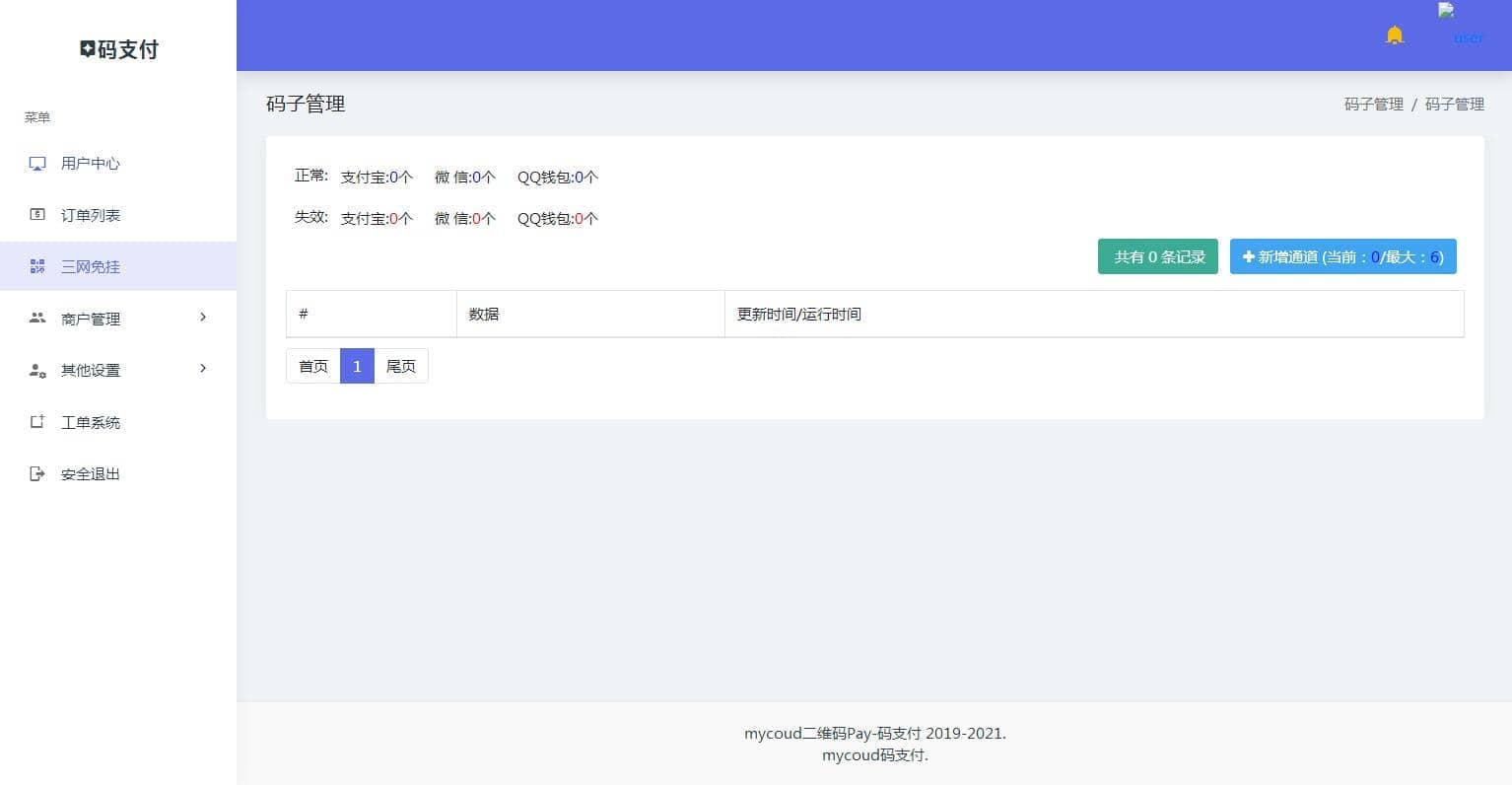The width and height of the screenshot is (1512, 785).
Task: Click the 共有 0 条记录 button
Action: click(1158, 257)
